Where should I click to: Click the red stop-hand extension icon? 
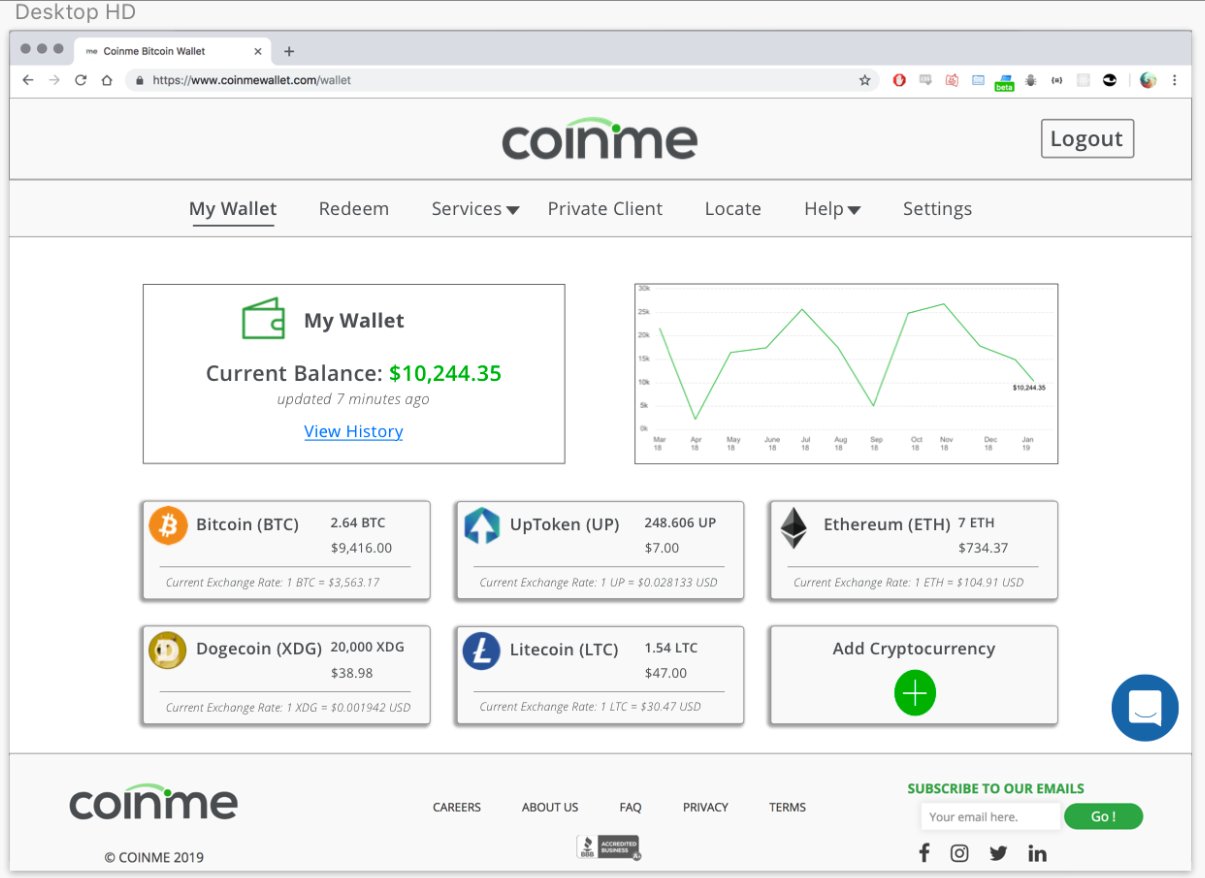point(899,80)
